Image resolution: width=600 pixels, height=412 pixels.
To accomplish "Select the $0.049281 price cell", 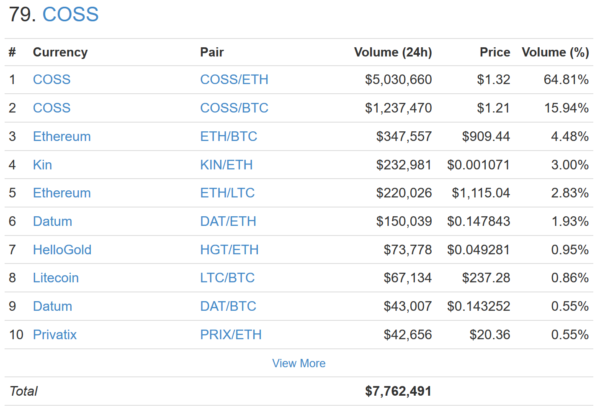I will [x=479, y=250].
